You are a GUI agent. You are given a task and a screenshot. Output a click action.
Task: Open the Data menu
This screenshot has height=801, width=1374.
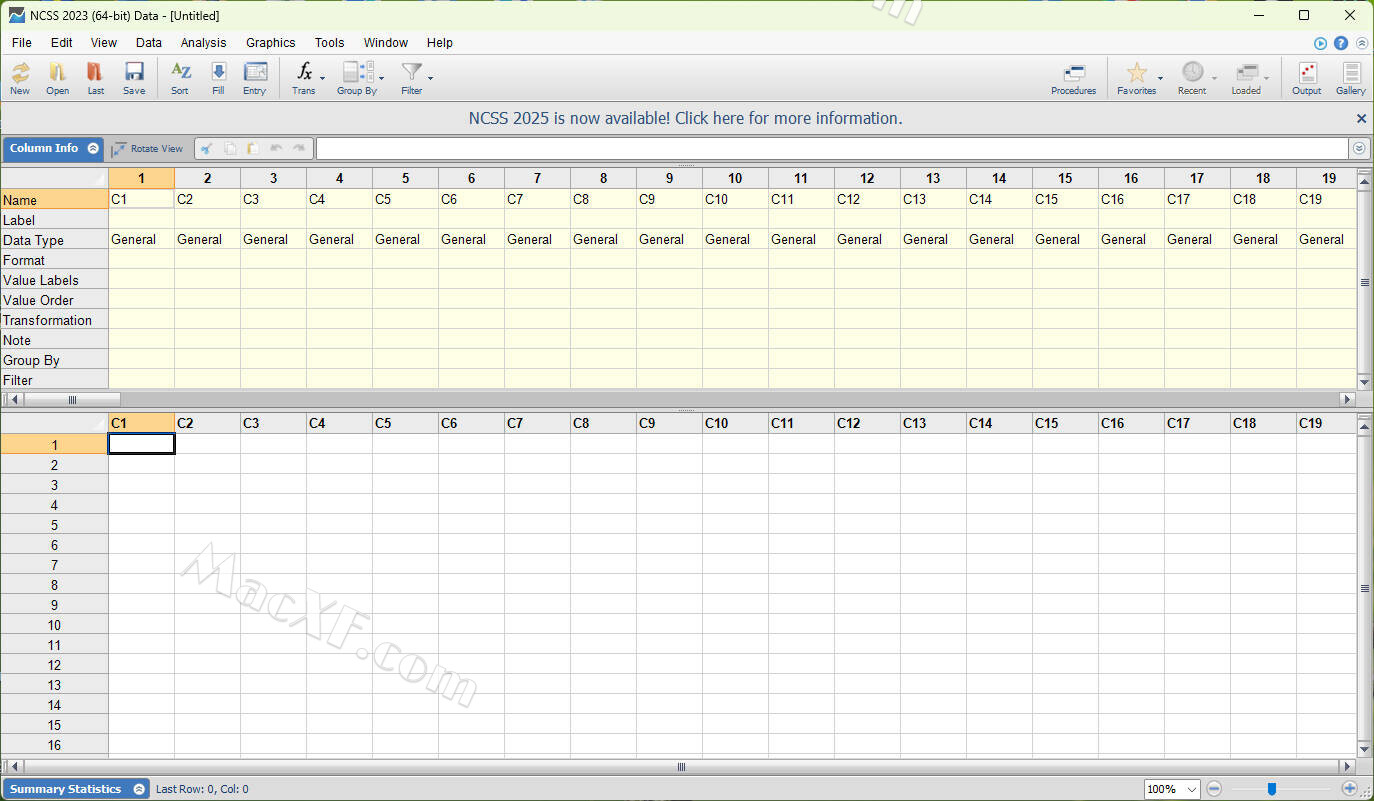click(149, 43)
